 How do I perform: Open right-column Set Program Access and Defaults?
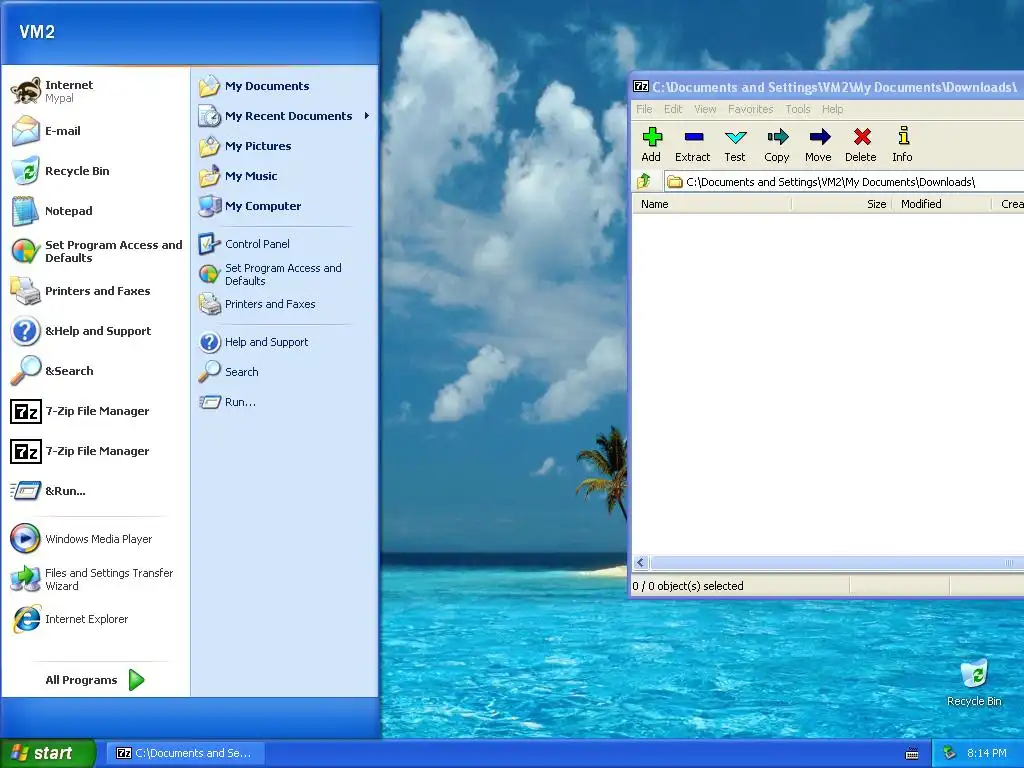pyautogui.click(x=285, y=274)
